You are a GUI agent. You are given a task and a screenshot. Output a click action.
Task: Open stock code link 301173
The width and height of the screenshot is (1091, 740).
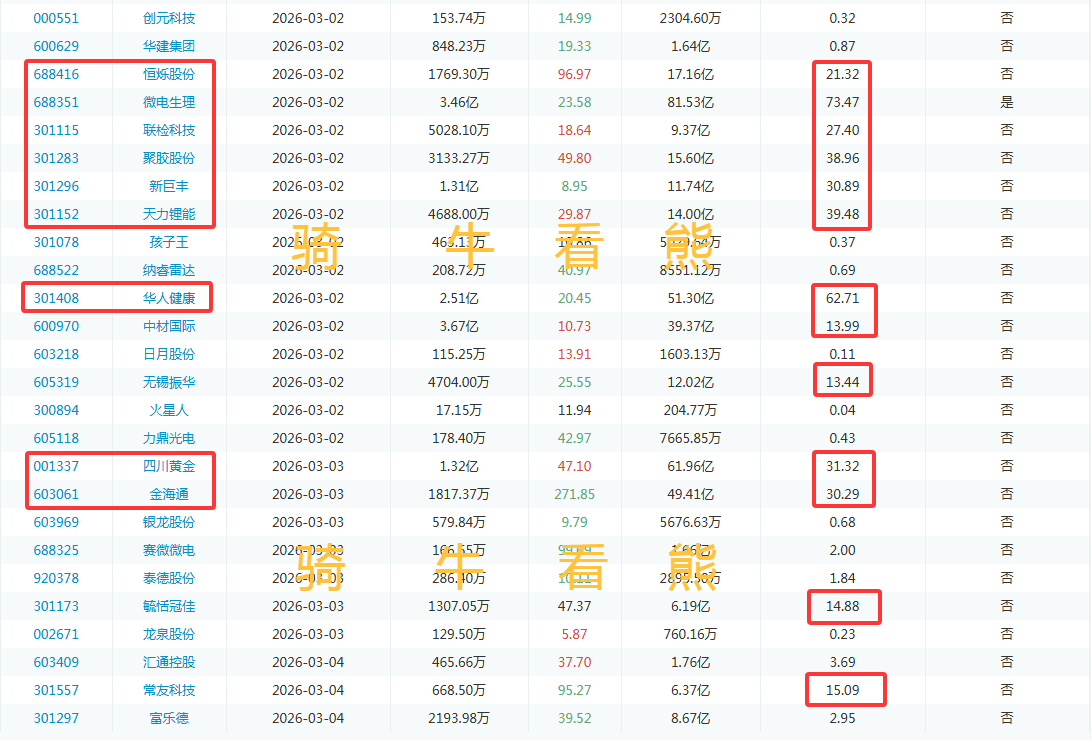(x=56, y=606)
